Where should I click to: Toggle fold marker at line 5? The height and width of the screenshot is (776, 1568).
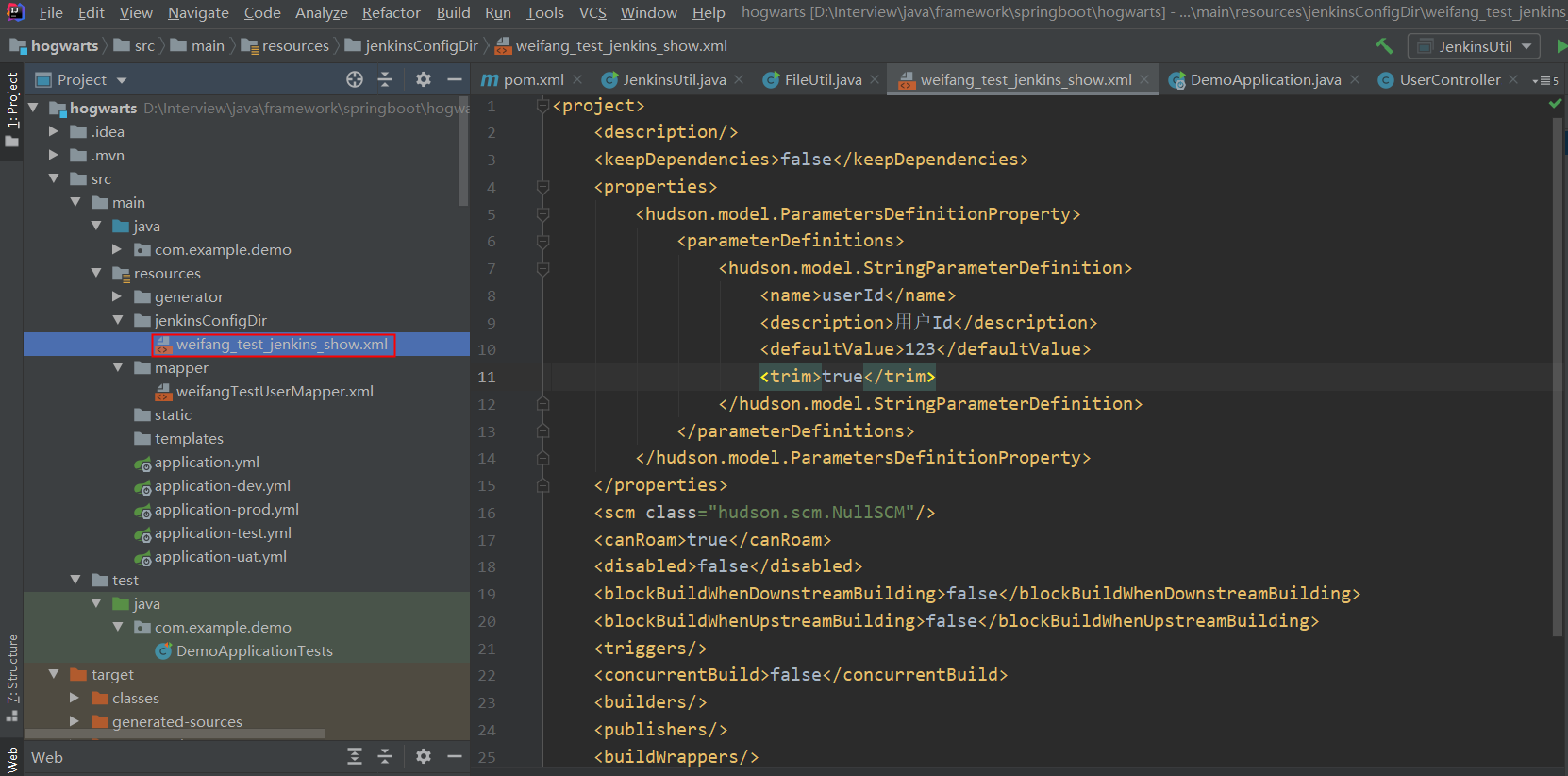(x=542, y=214)
